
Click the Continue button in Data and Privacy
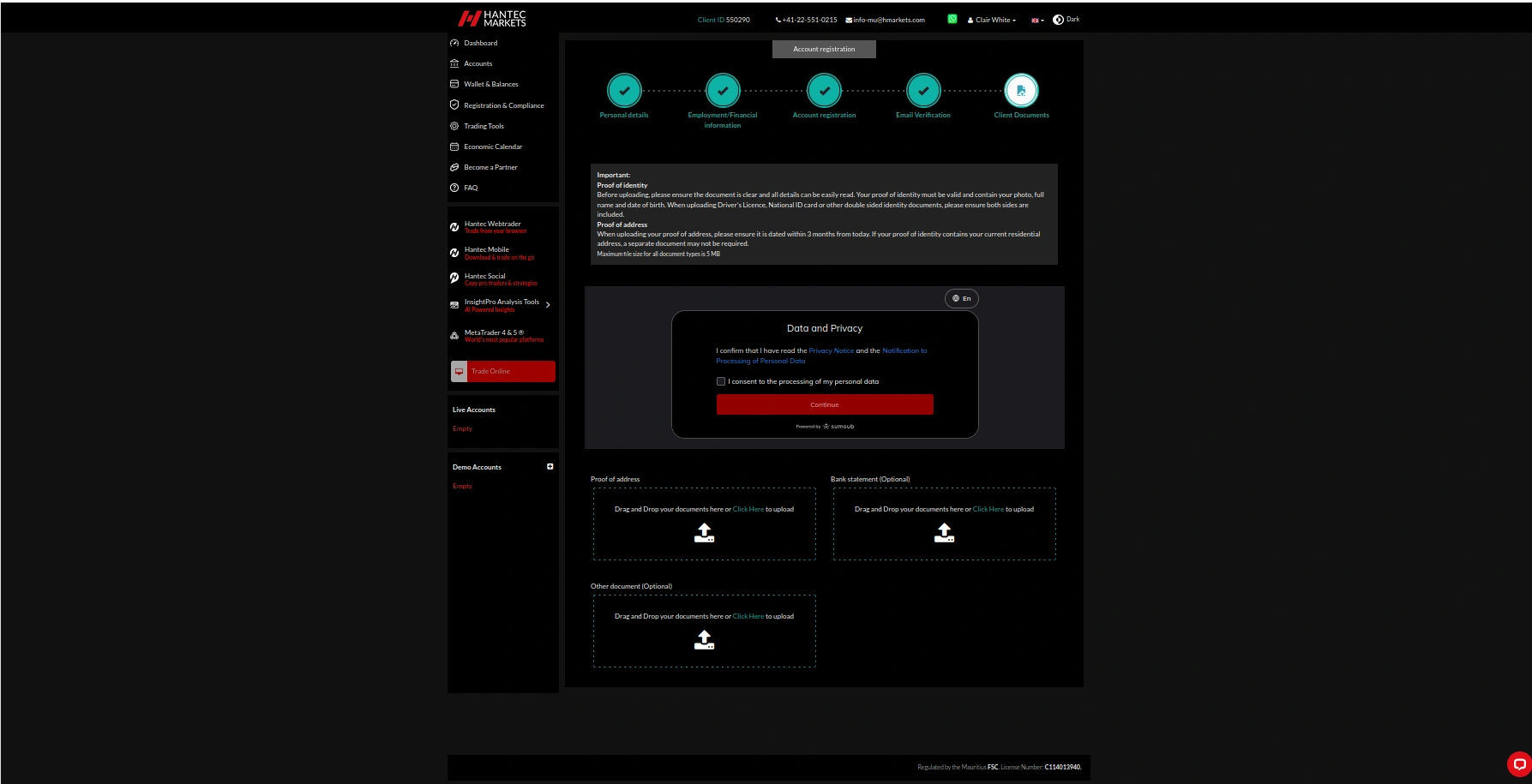[824, 404]
